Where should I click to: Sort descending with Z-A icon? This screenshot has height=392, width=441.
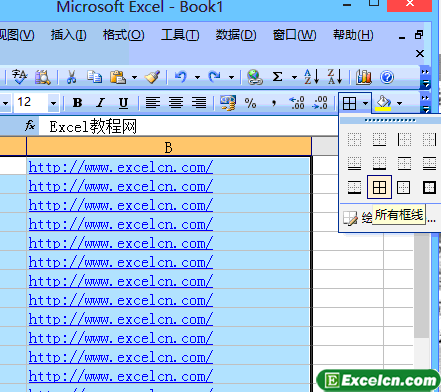335,77
